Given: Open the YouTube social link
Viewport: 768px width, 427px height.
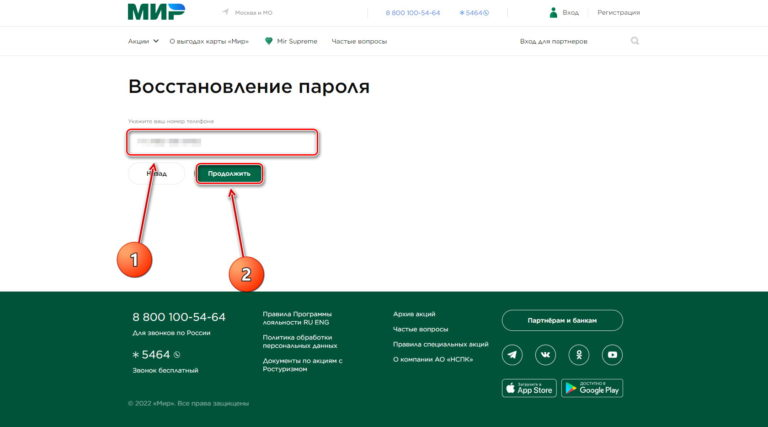Looking at the screenshot, I should click(x=611, y=355).
